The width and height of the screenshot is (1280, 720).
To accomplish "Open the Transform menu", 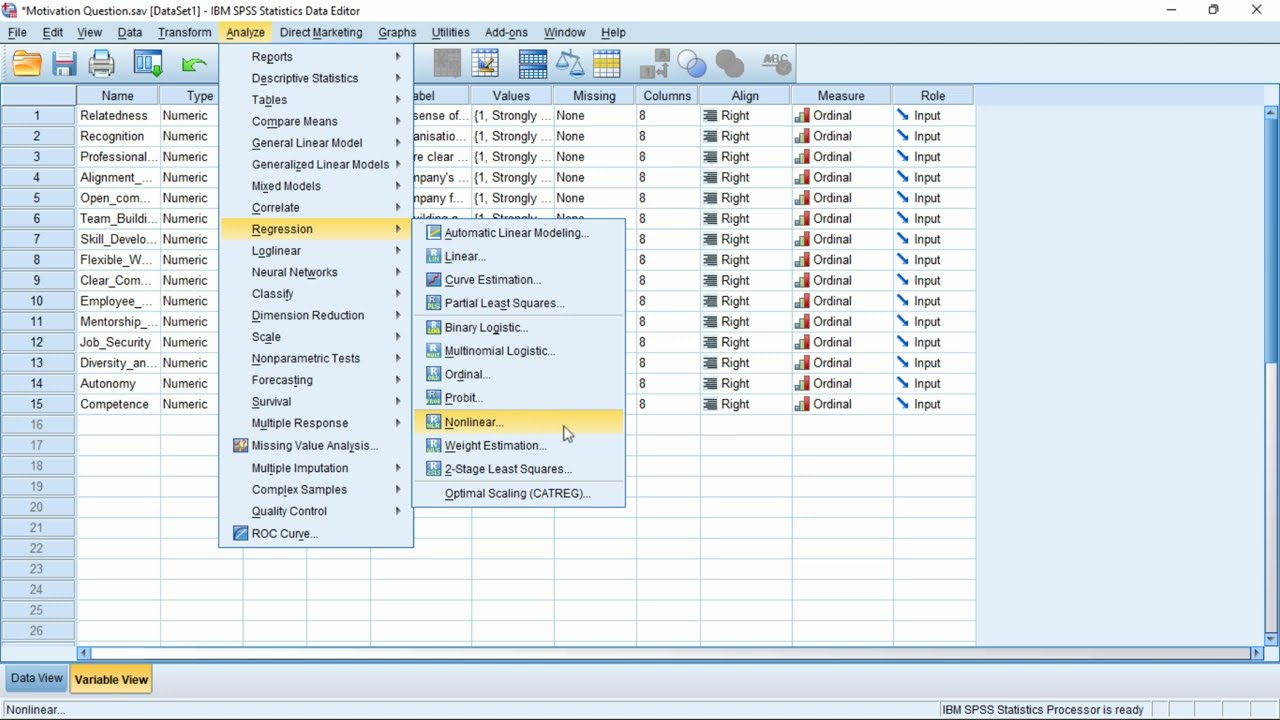I will tap(184, 32).
